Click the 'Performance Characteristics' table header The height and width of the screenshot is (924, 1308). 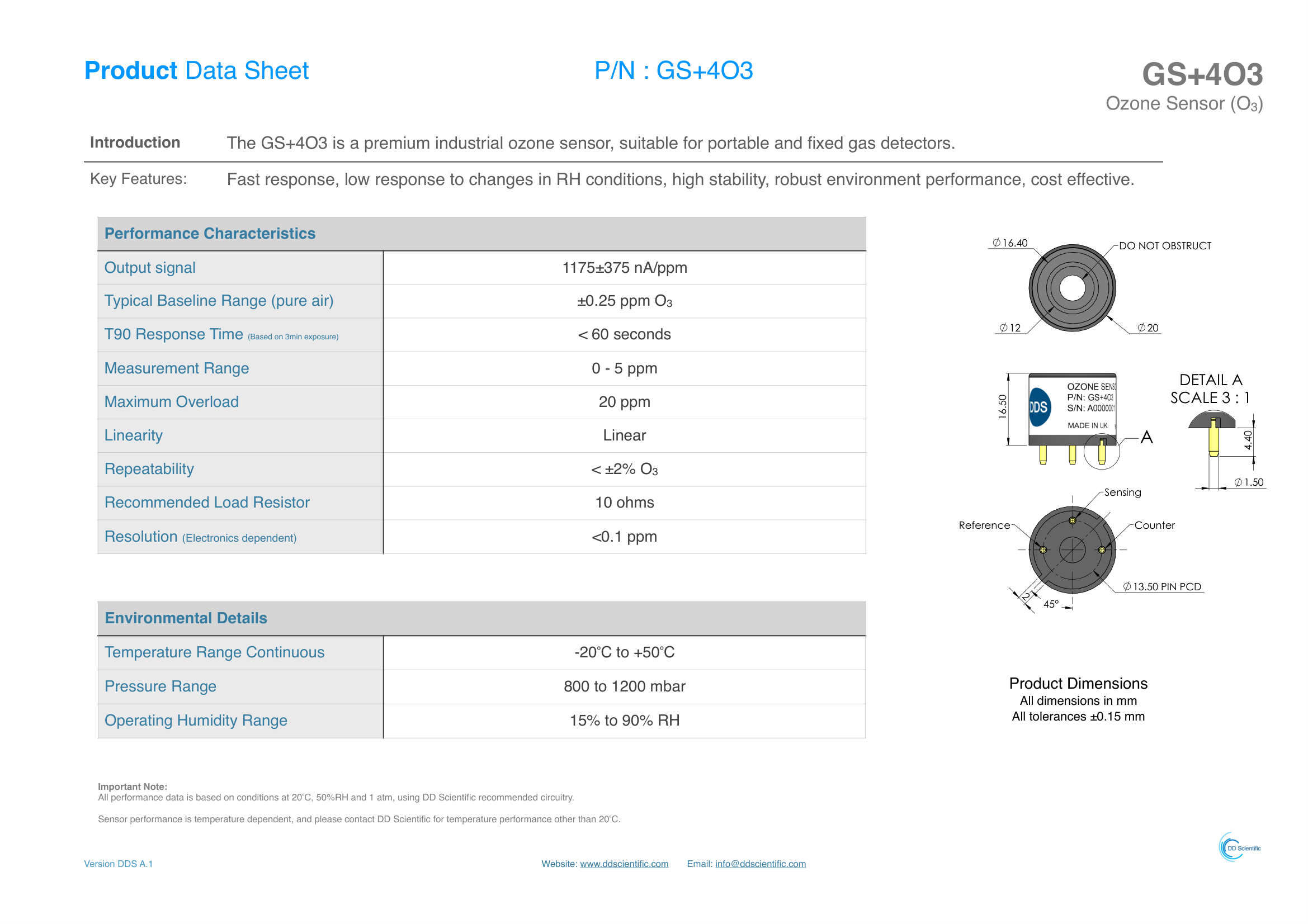[210, 234]
